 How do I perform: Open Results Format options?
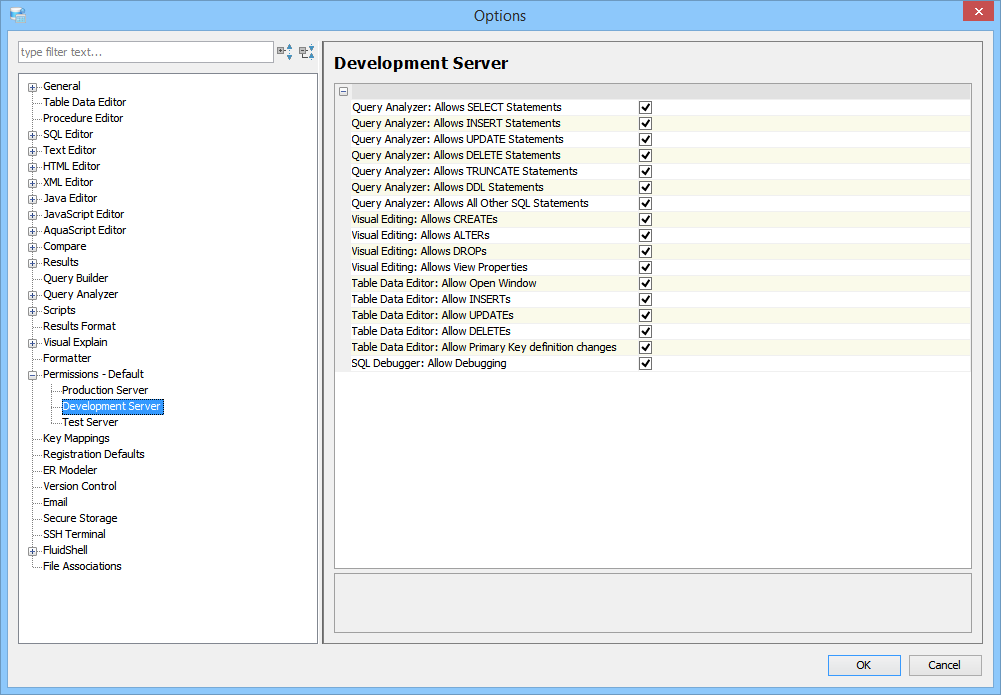(79, 326)
